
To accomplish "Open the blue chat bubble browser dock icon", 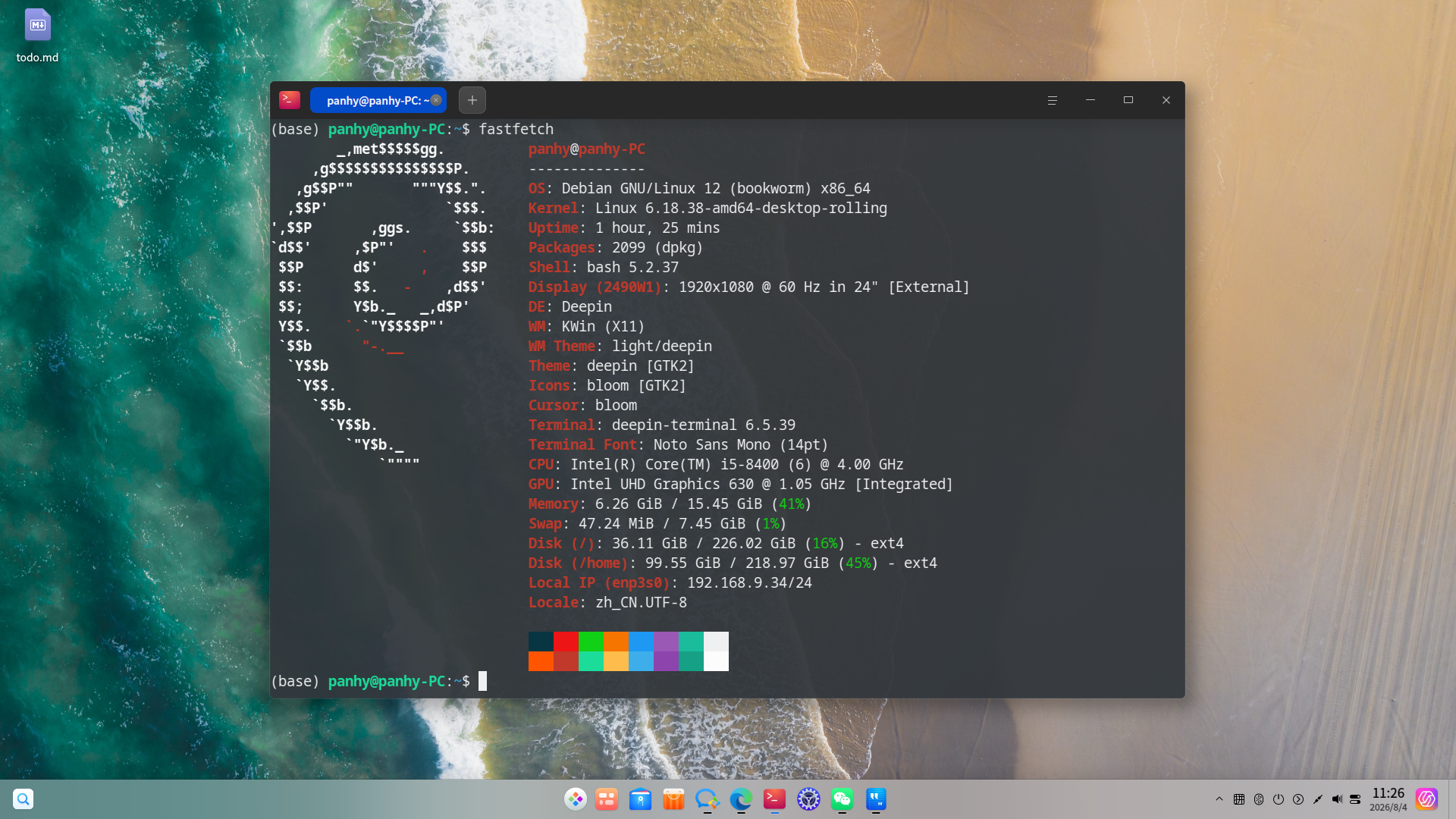I will [x=707, y=799].
